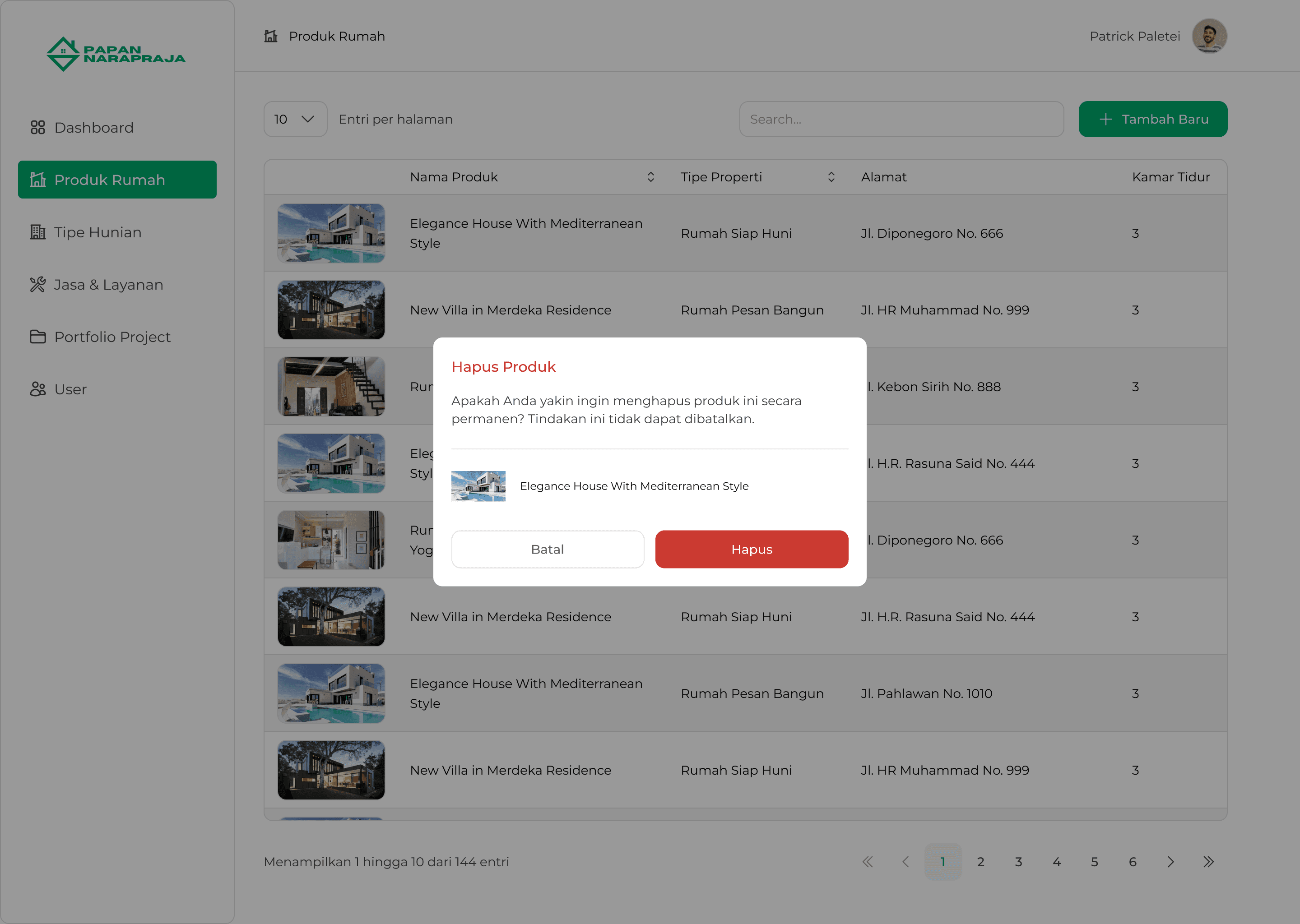Image resolution: width=1300 pixels, height=924 pixels.
Task: Click Patrick Paletei's profile avatar
Action: pos(1209,36)
